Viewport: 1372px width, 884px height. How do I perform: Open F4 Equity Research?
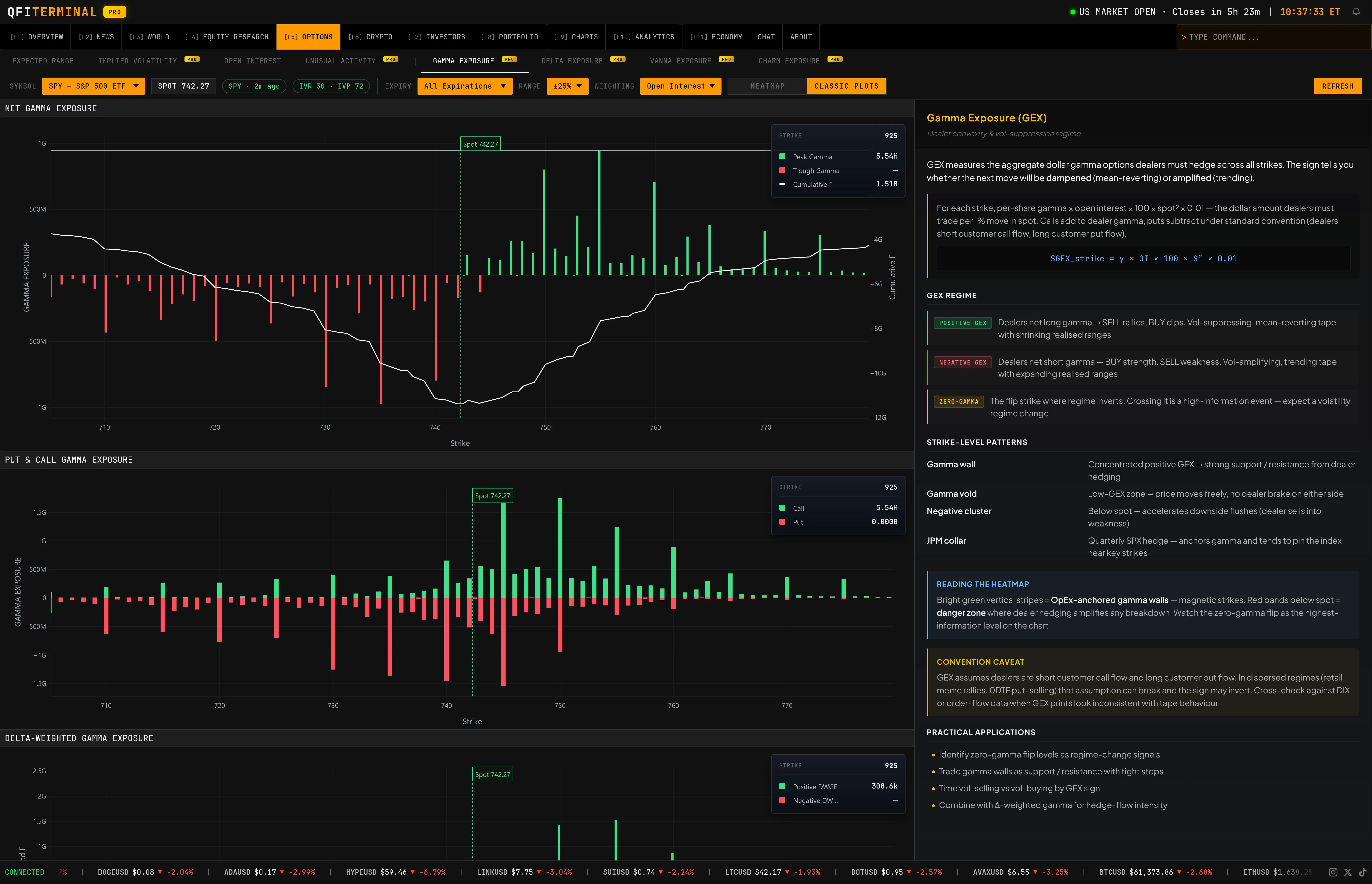[227, 37]
